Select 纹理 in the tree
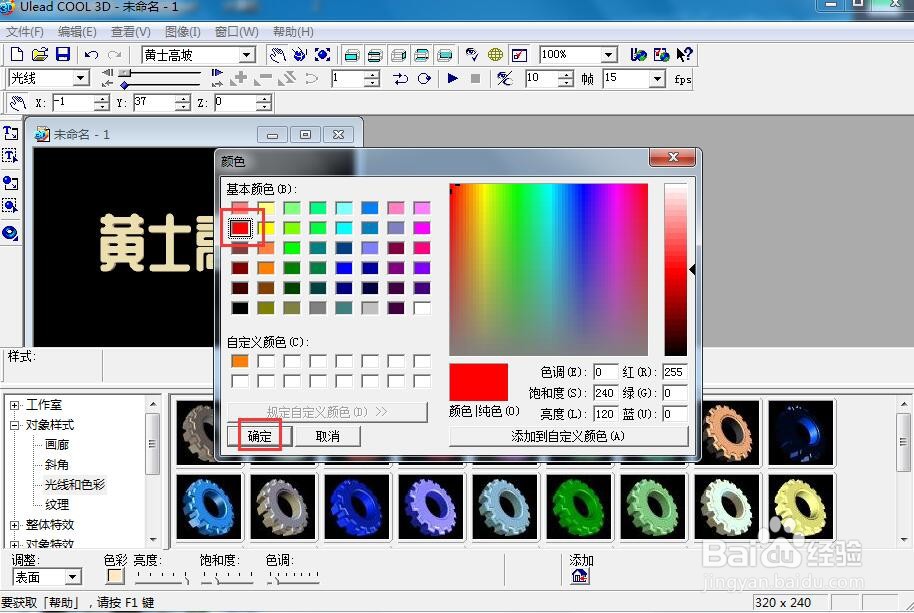The height and width of the screenshot is (613, 914). tap(57, 504)
